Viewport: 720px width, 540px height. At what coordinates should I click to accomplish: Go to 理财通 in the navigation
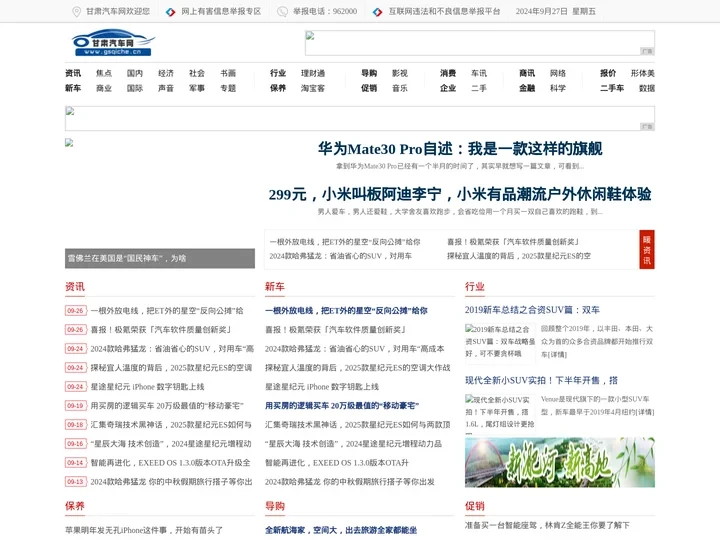point(313,73)
